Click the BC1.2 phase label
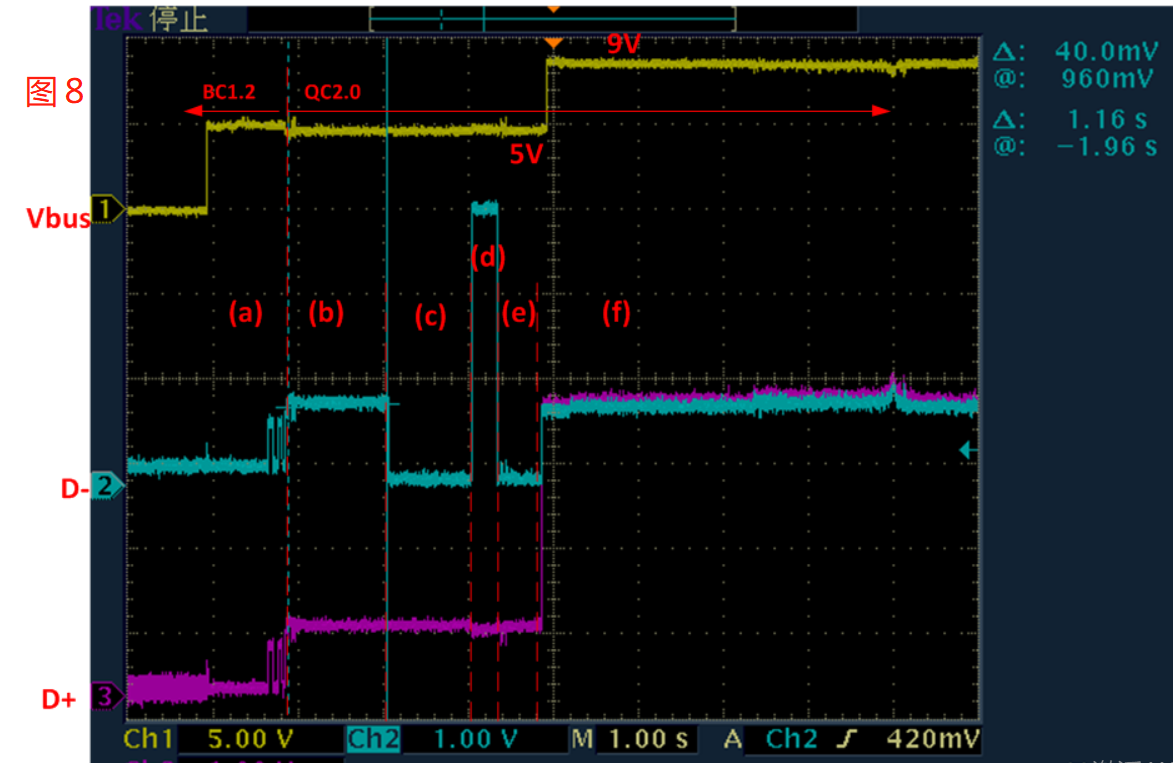This screenshot has height=763, width=1173. tap(229, 92)
